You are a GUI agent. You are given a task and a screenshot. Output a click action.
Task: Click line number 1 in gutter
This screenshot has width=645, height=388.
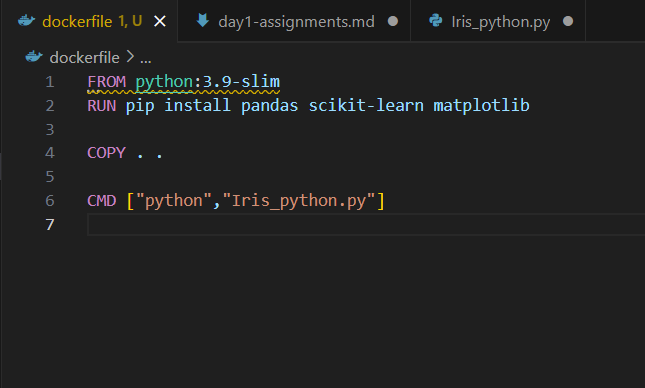(50, 82)
